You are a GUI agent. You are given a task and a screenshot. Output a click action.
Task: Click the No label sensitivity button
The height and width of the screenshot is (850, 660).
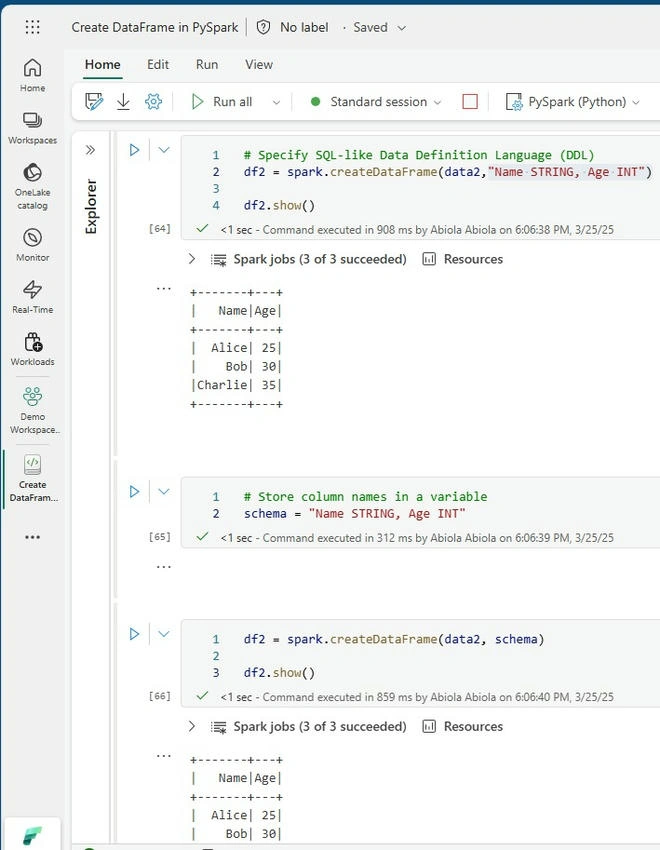(x=304, y=27)
